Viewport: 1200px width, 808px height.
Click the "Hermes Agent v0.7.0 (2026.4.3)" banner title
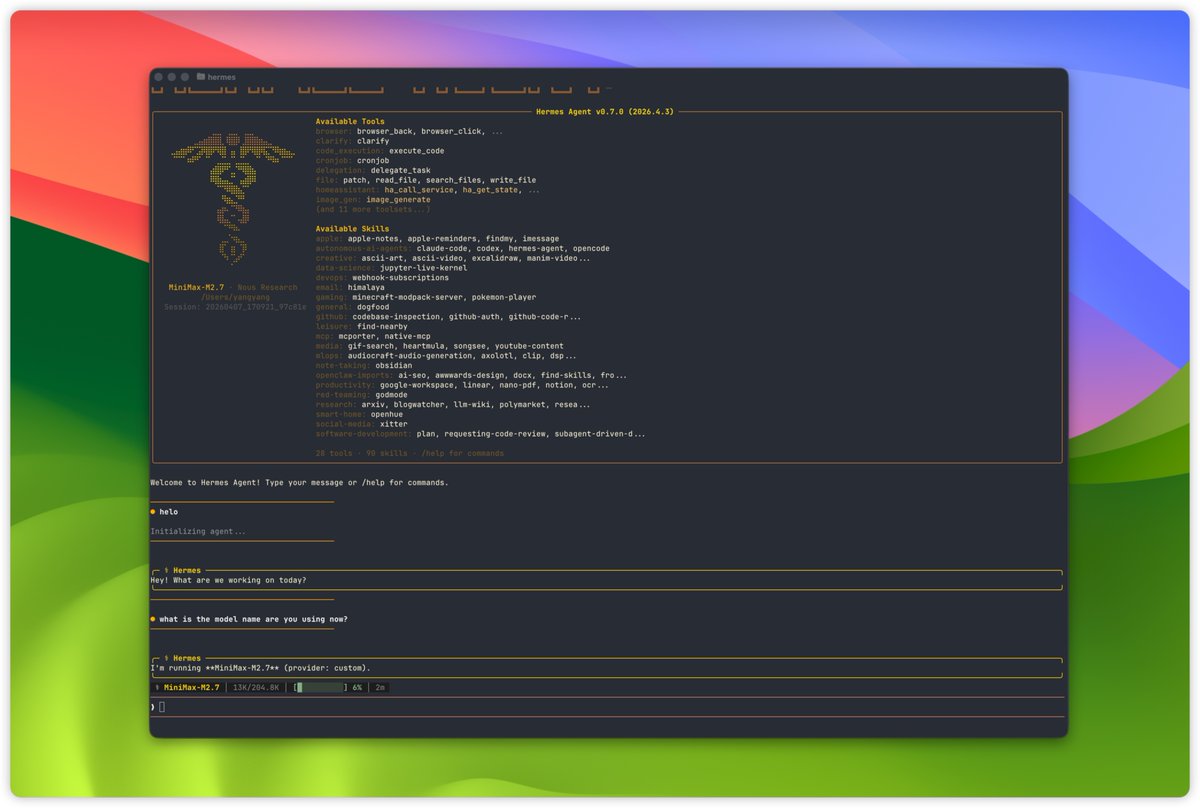606,112
